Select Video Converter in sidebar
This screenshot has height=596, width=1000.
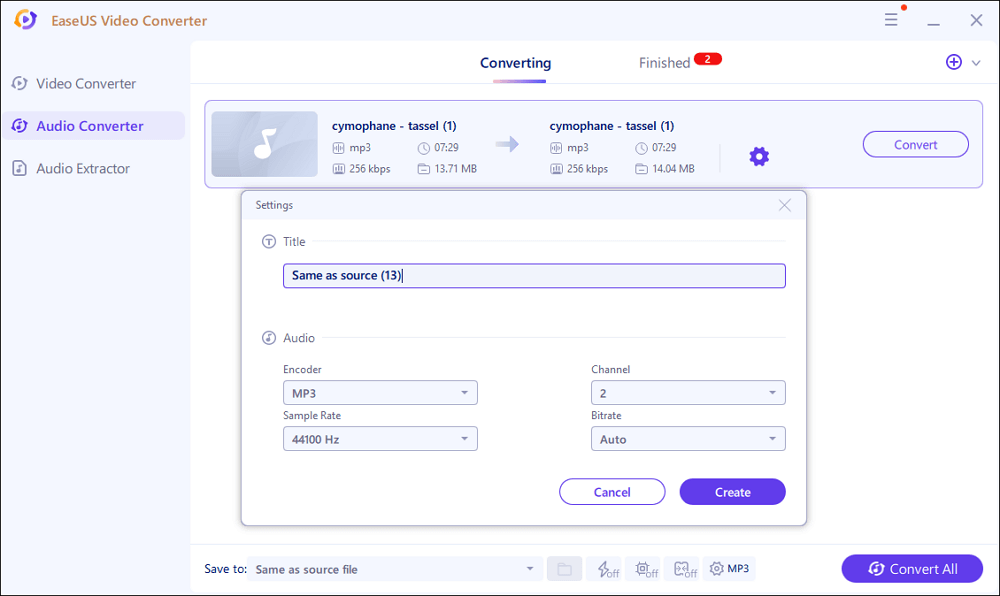(86, 84)
